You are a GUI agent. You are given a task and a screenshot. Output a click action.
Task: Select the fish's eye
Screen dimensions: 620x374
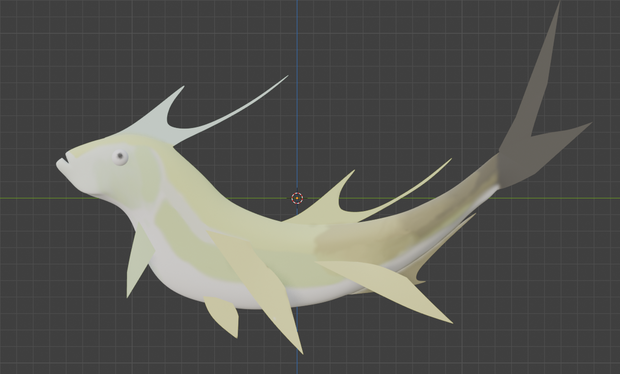coord(120,157)
